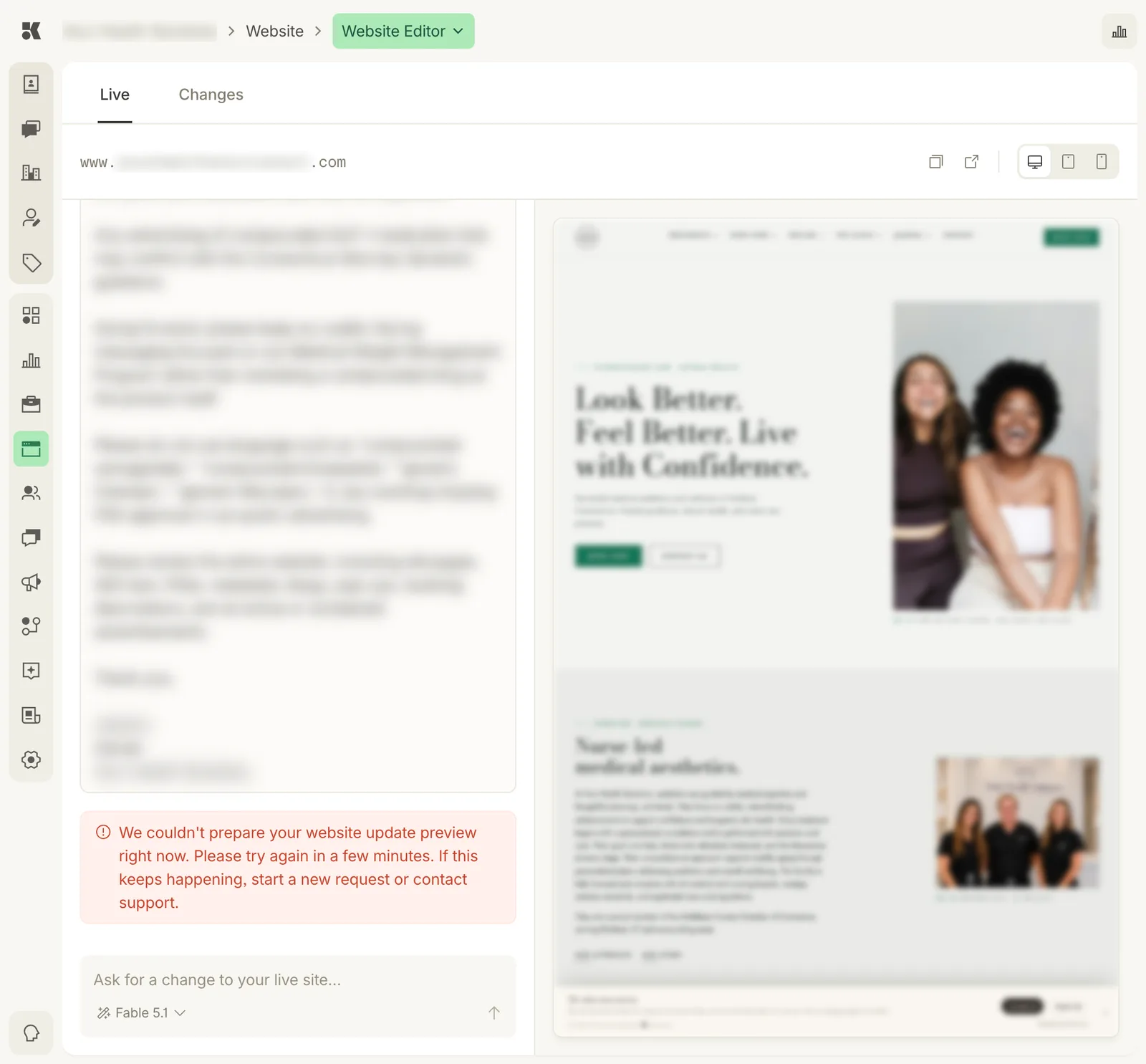Open the sparkle-box icon in sidebar

point(31,671)
